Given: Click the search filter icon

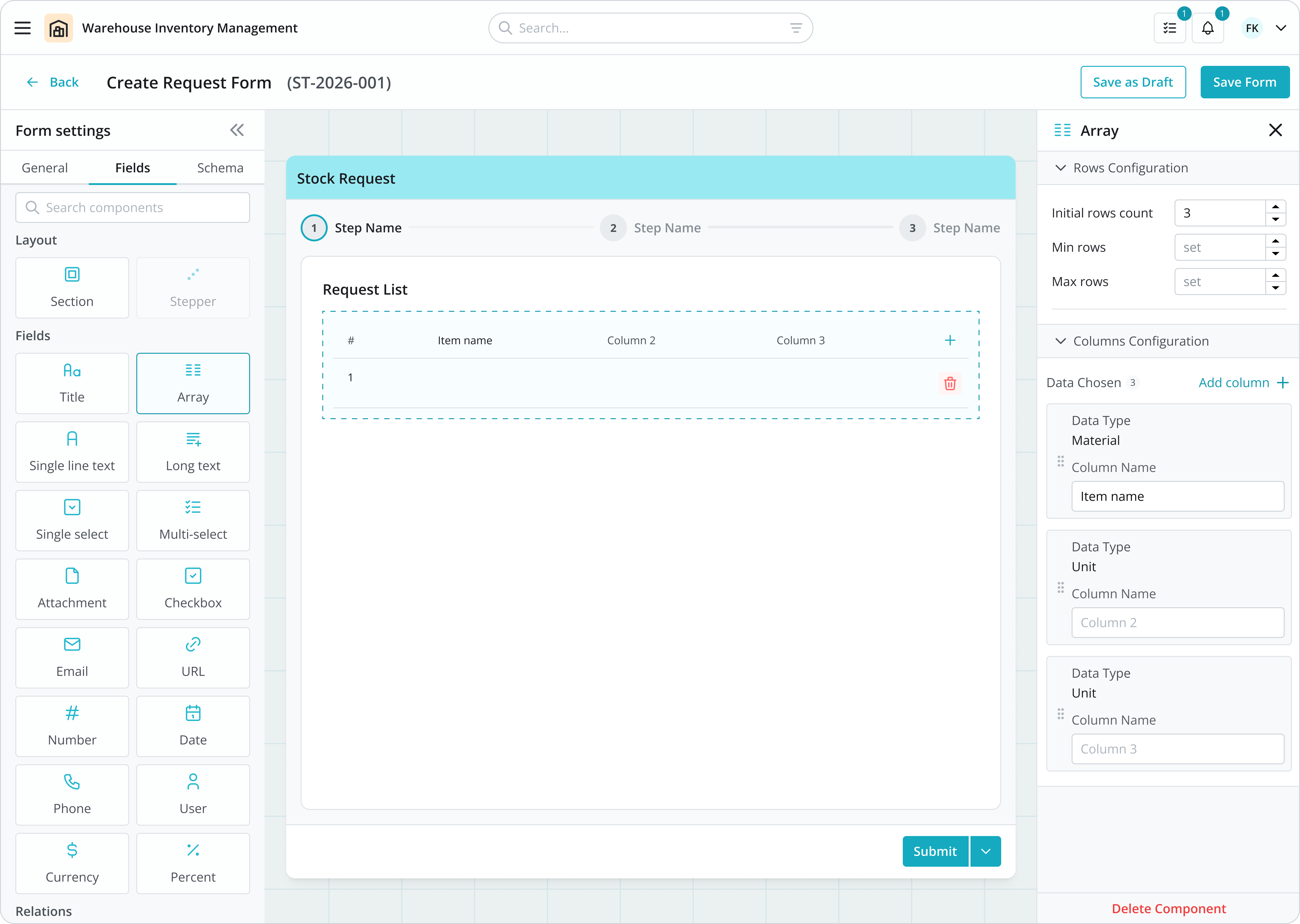Looking at the screenshot, I should point(796,28).
